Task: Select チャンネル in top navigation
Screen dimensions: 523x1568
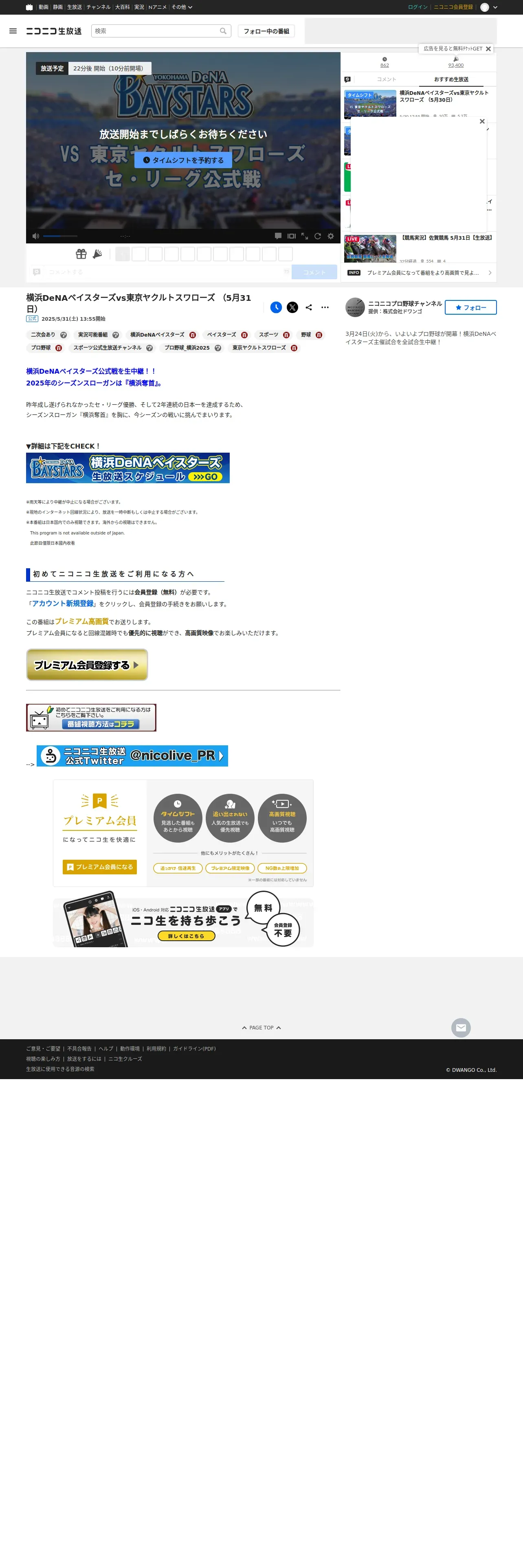Action: coord(99,7)
